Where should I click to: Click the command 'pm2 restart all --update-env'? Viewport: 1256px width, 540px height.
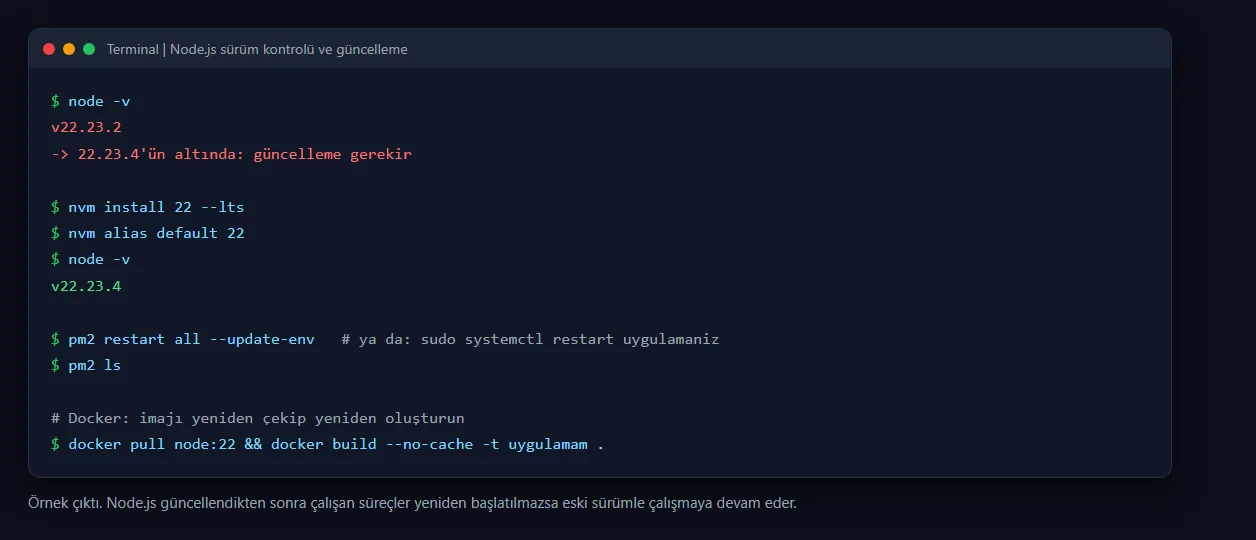(x=191, y=339)
